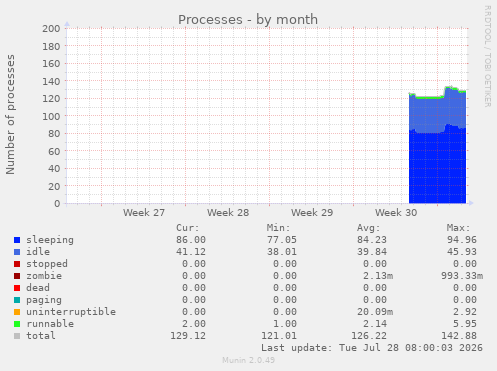Click the 'sleeping' legend label
The image size is (497, 371).
[x=50, y=240]
